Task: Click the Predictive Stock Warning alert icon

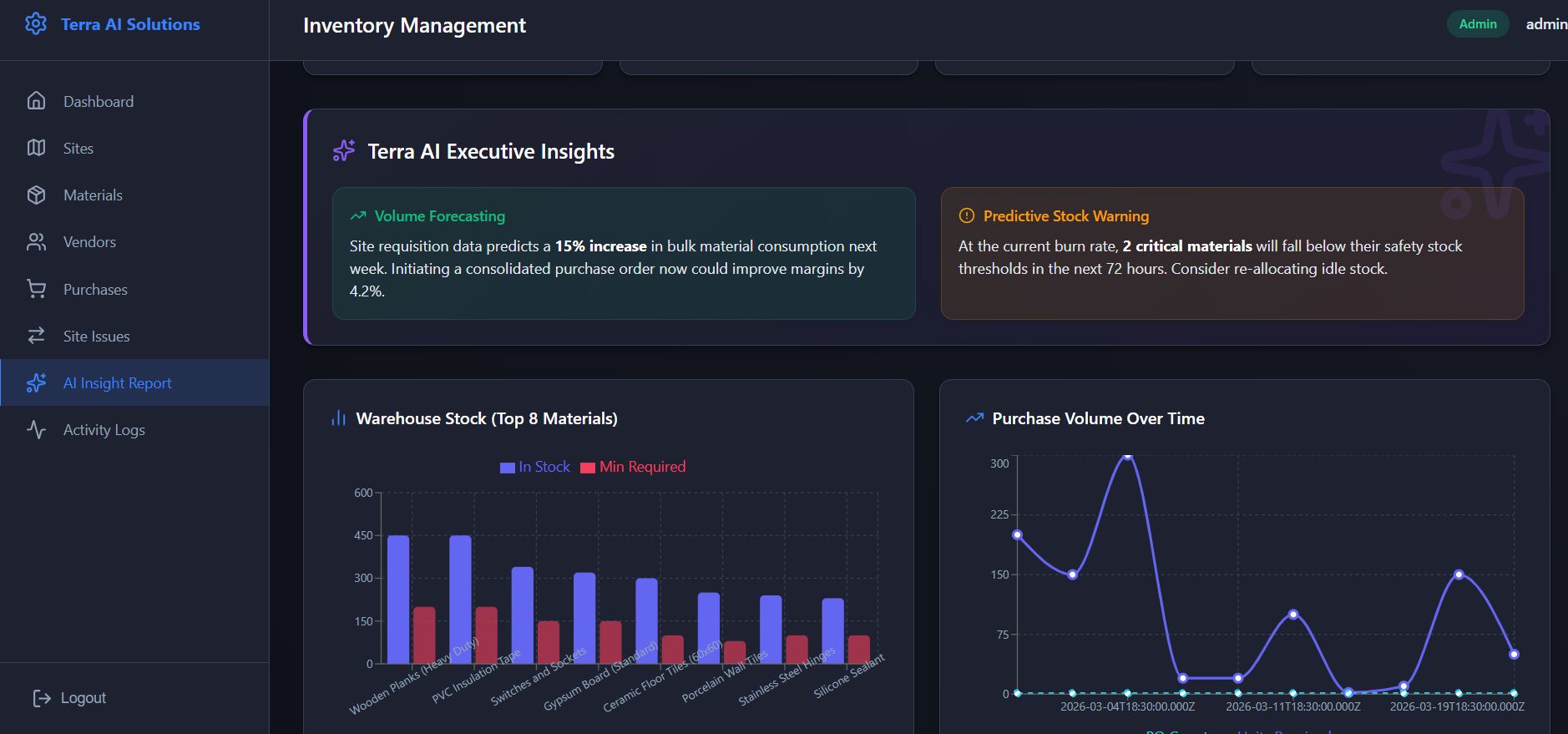Action: 967,216
